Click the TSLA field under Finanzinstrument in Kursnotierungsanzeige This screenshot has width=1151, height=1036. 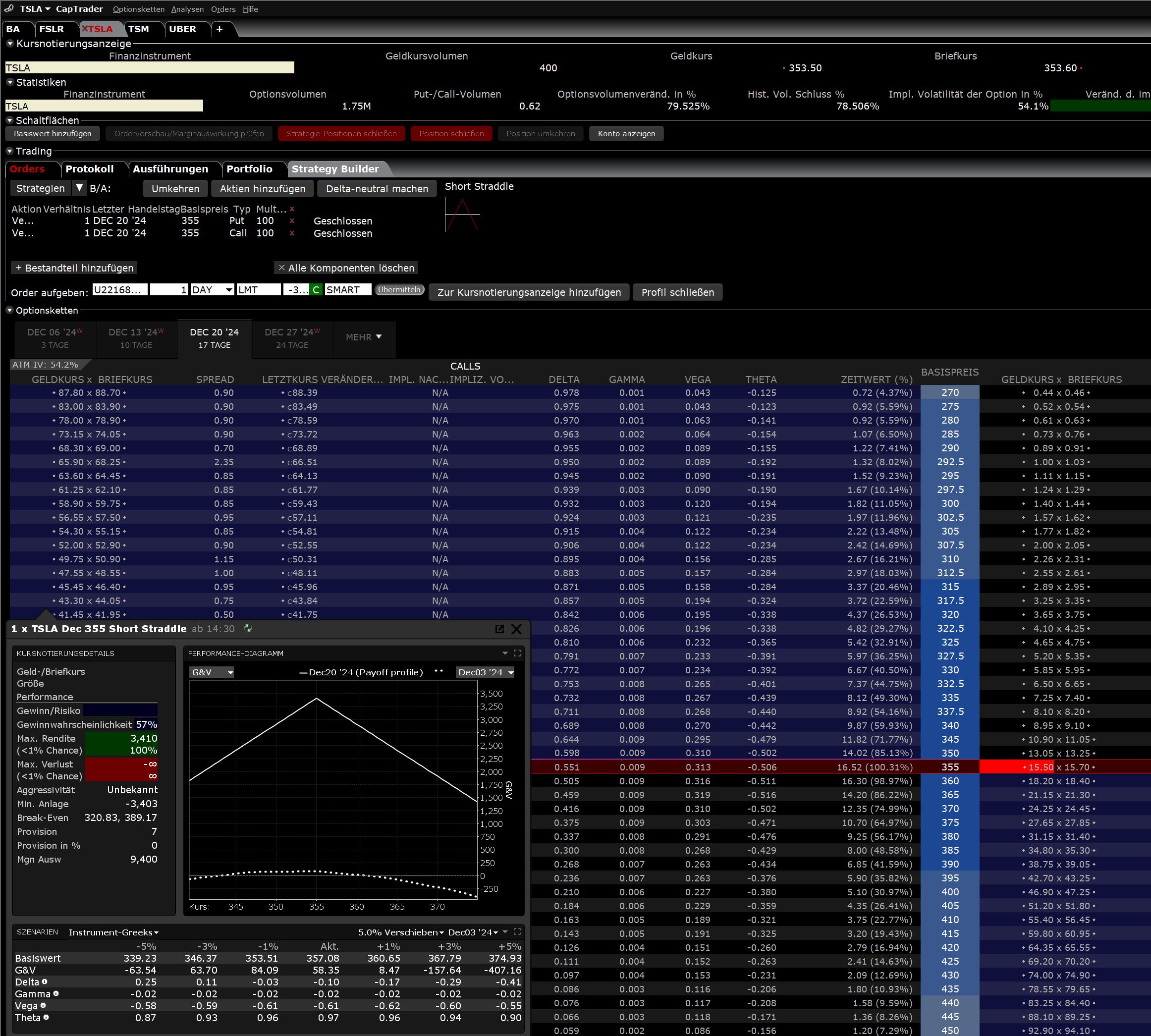tap(150, 68)
